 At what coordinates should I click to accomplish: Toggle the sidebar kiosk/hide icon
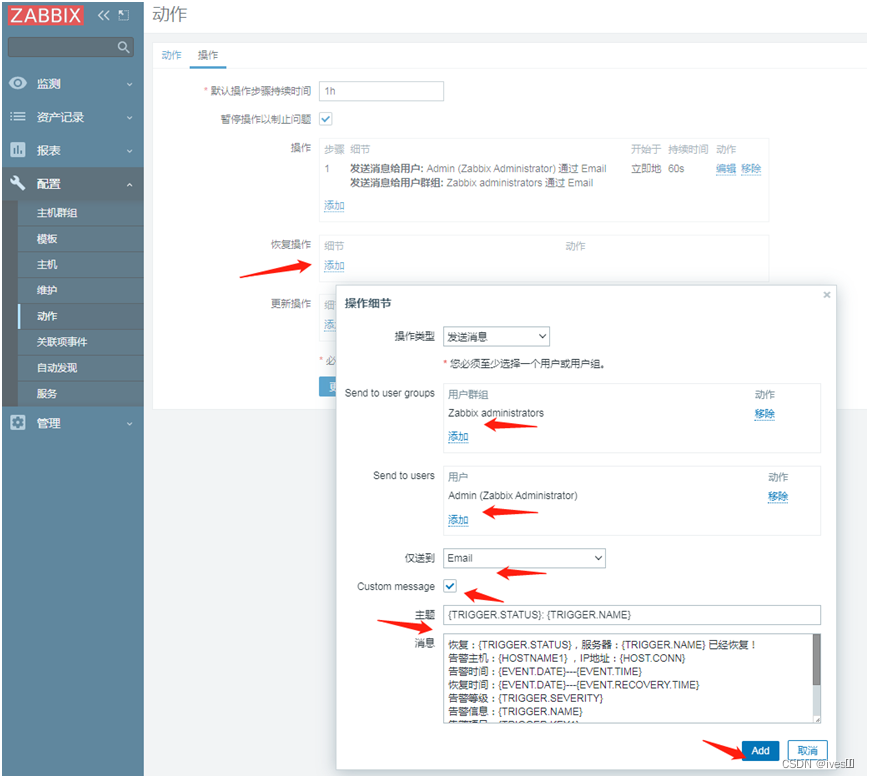(124, 15)
